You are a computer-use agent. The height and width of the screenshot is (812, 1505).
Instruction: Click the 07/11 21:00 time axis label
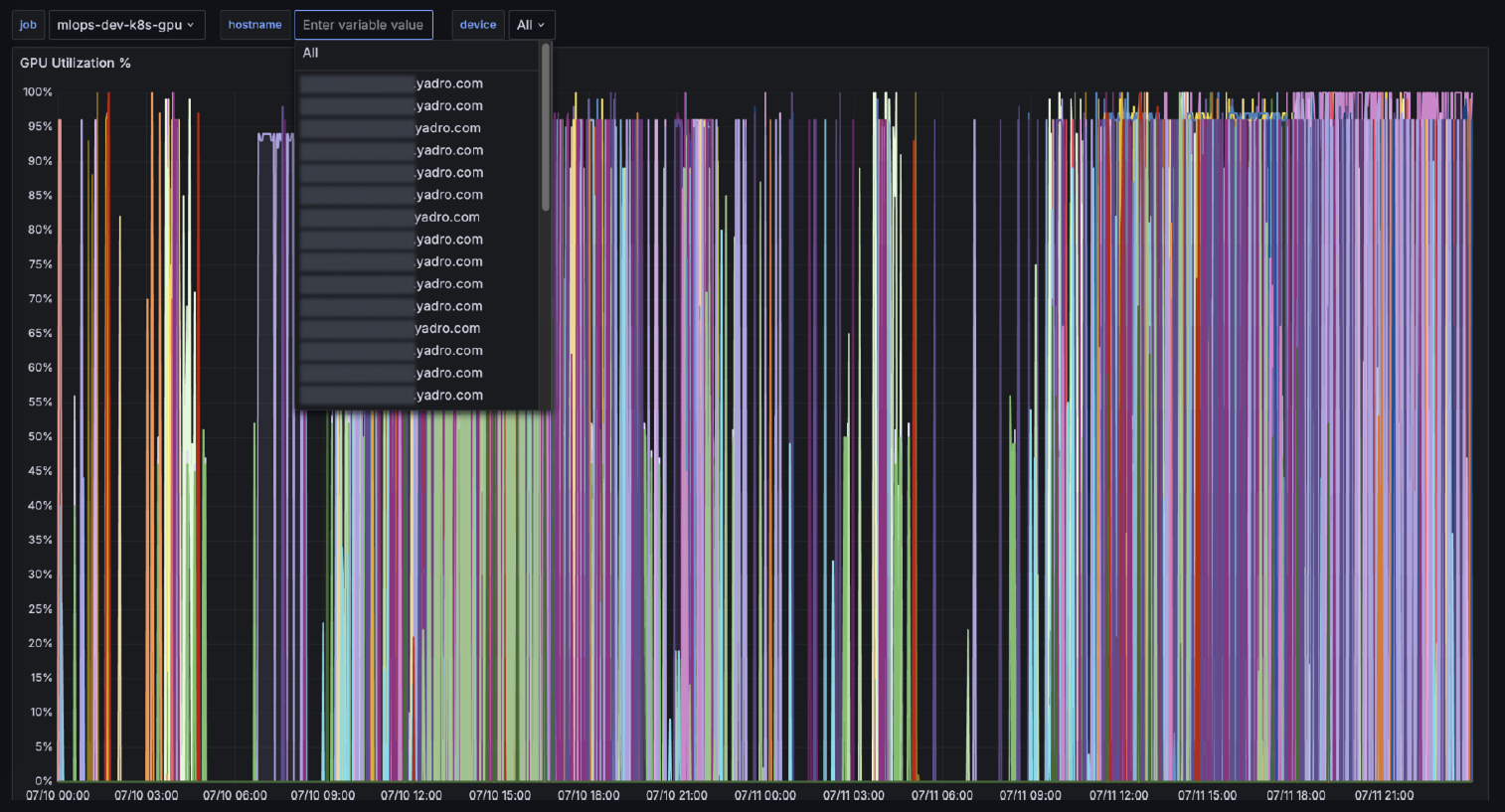coord(1384,795)
